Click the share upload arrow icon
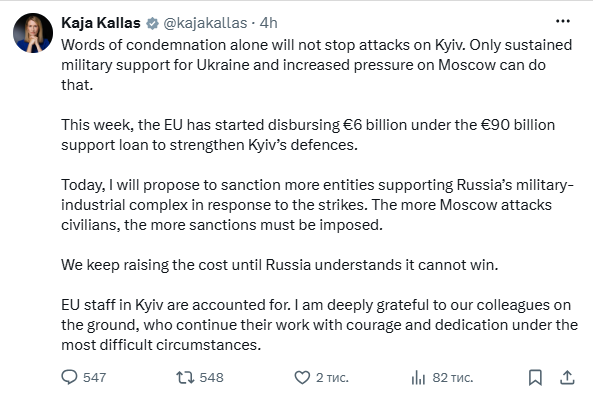593x396 pixels. pyautogui.click(x=567, y=377)
